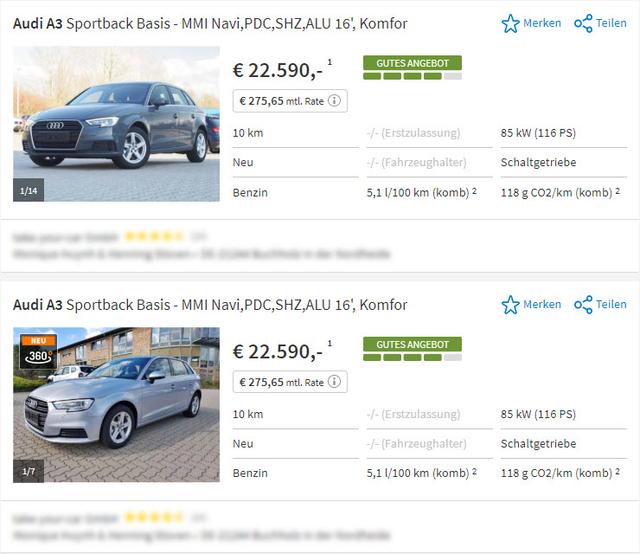The image size is (640, 554).
Task: Open the 360° view badge on silver Audi
Action: pyautogui.click(x=39, y=351)
